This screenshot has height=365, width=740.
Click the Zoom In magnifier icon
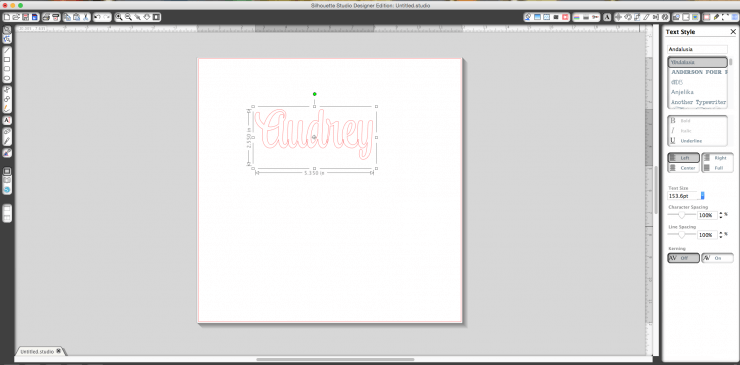coord(119,17)
